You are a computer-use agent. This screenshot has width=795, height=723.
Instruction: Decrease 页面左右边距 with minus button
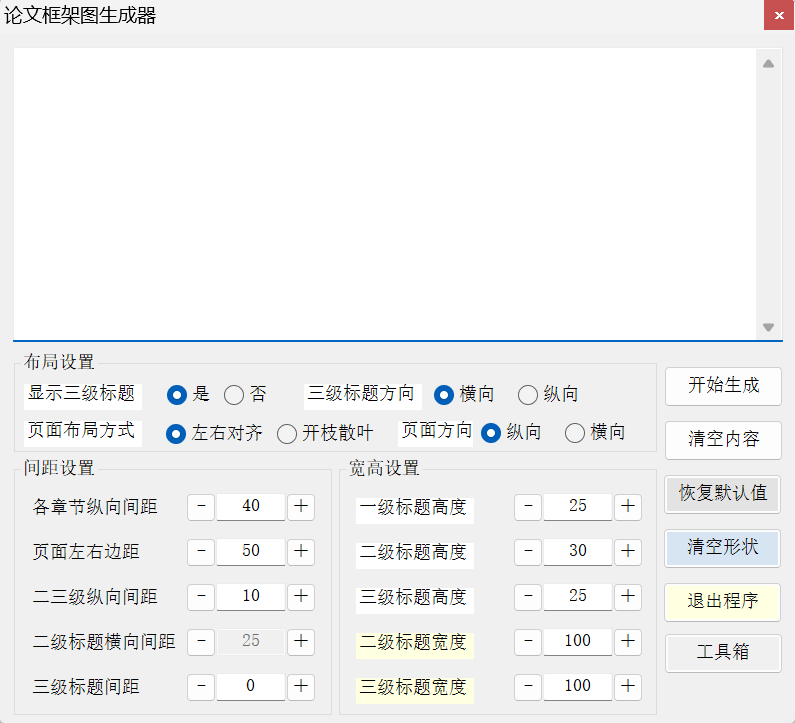pos(201,552)
